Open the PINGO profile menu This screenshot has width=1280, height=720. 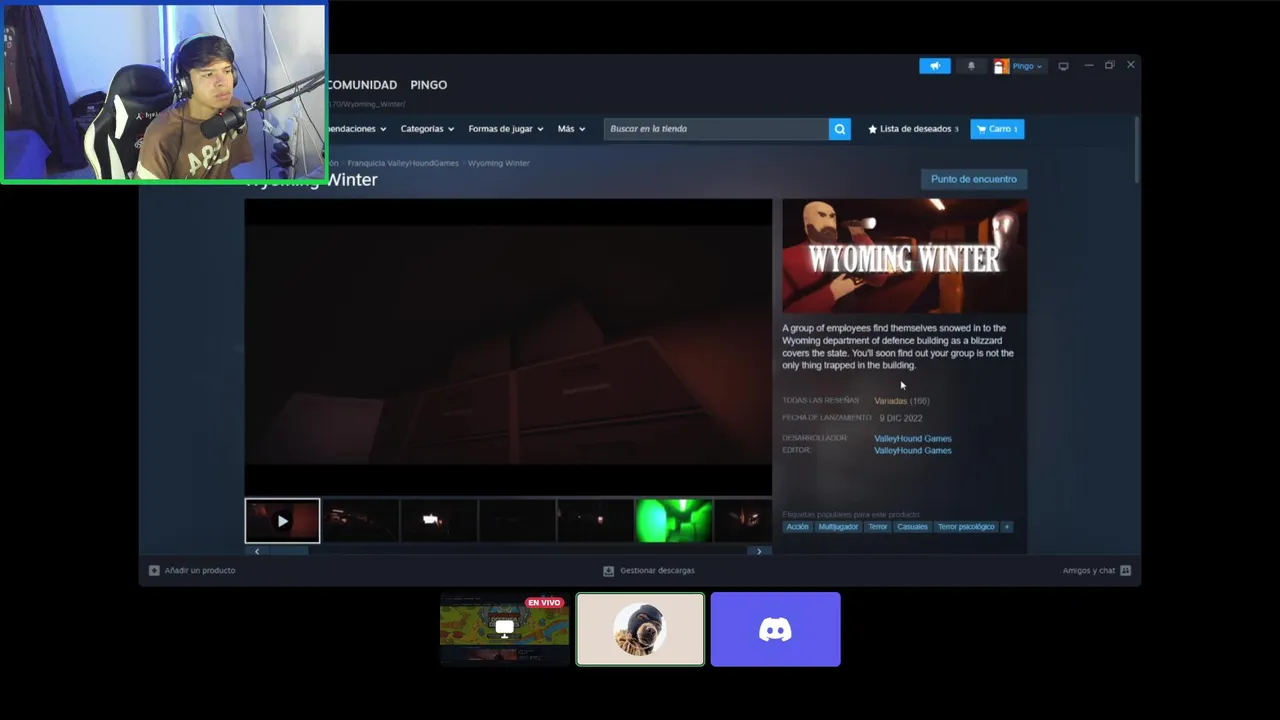428,85
